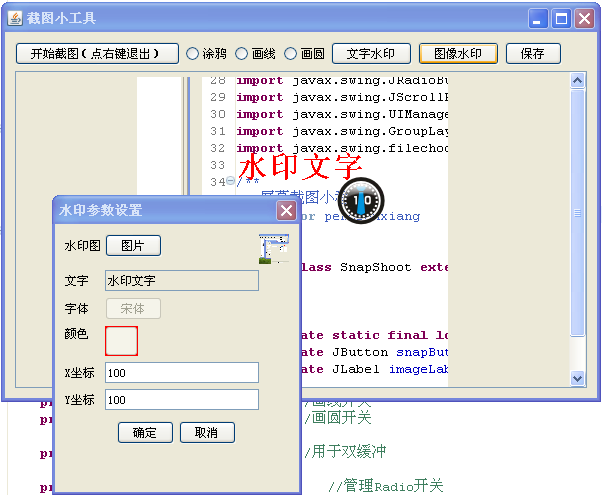Click the 文字水印 button
602x495 pixels.
[x=371, y=53]
